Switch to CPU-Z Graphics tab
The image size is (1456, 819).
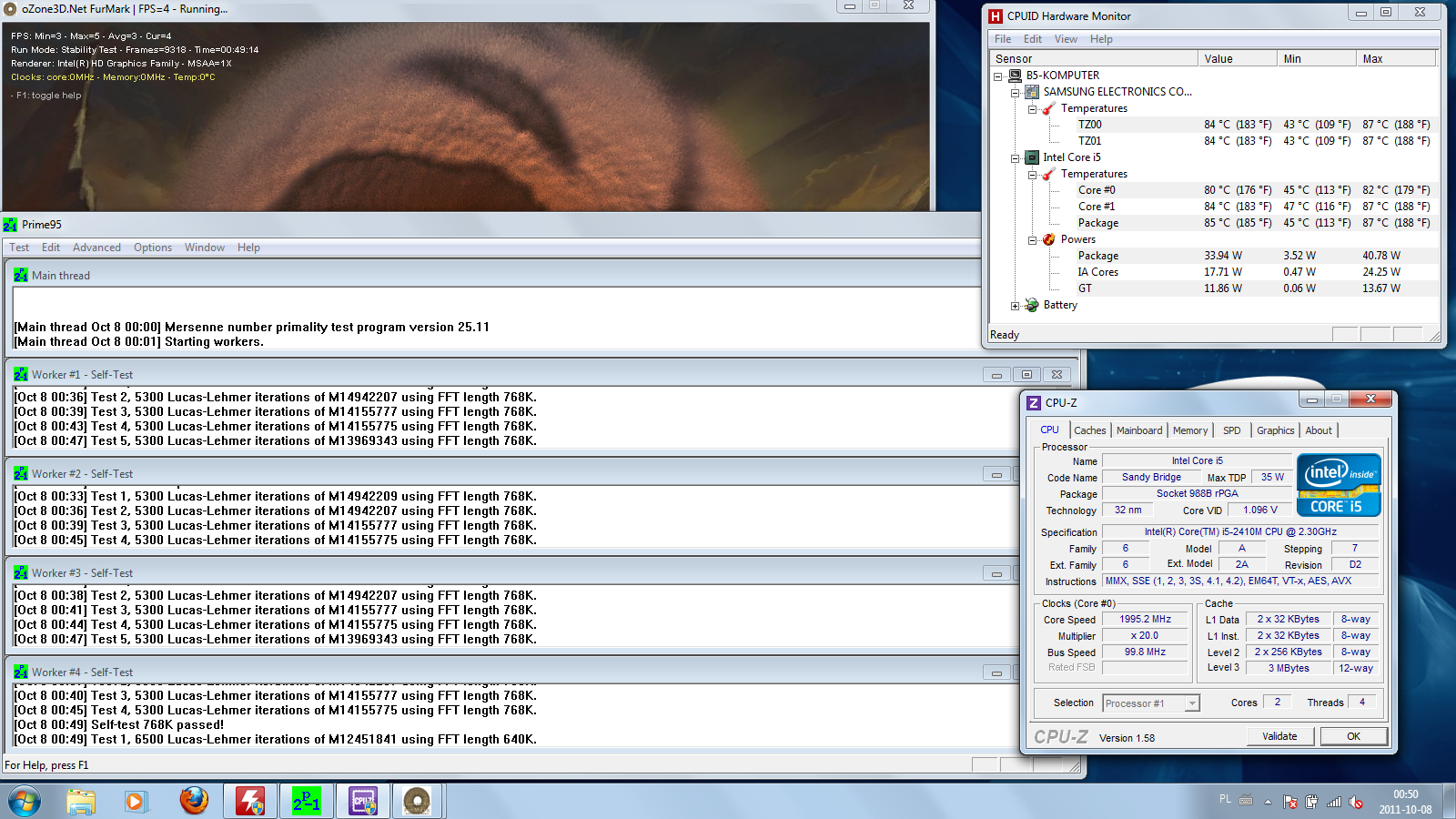pos(1275,430)
